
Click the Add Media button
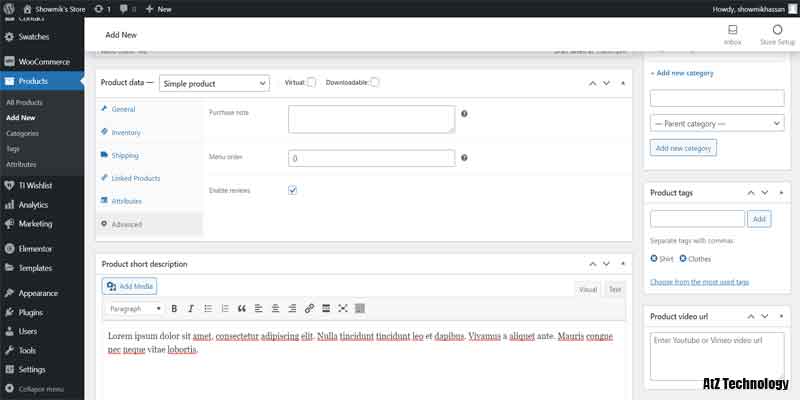(x=130, y=286)
